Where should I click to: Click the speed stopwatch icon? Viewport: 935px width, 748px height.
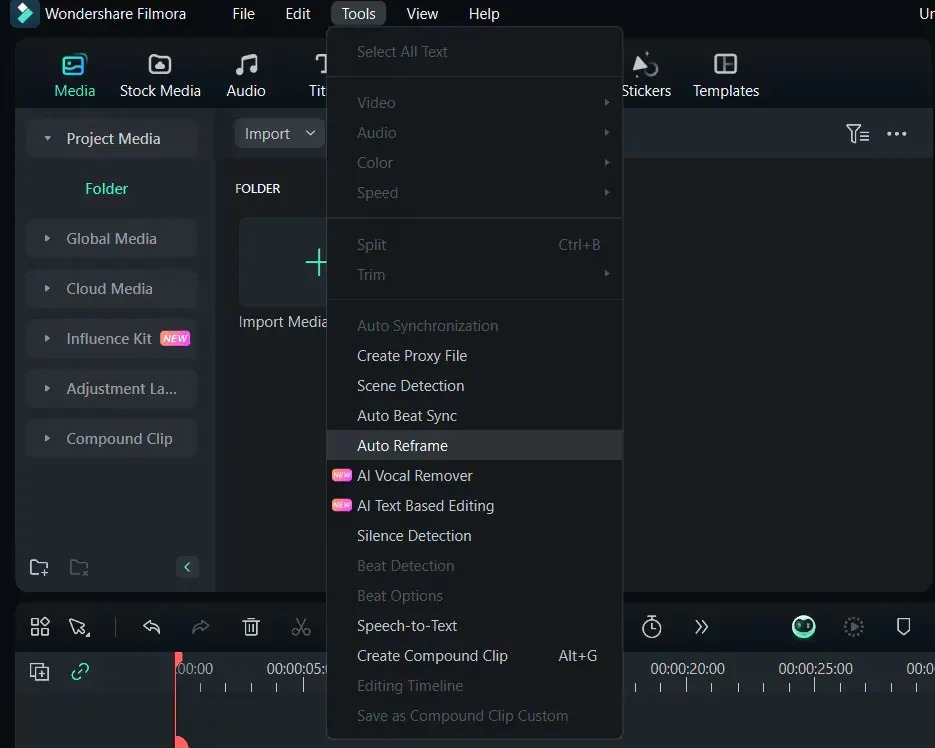pos(651,626)
